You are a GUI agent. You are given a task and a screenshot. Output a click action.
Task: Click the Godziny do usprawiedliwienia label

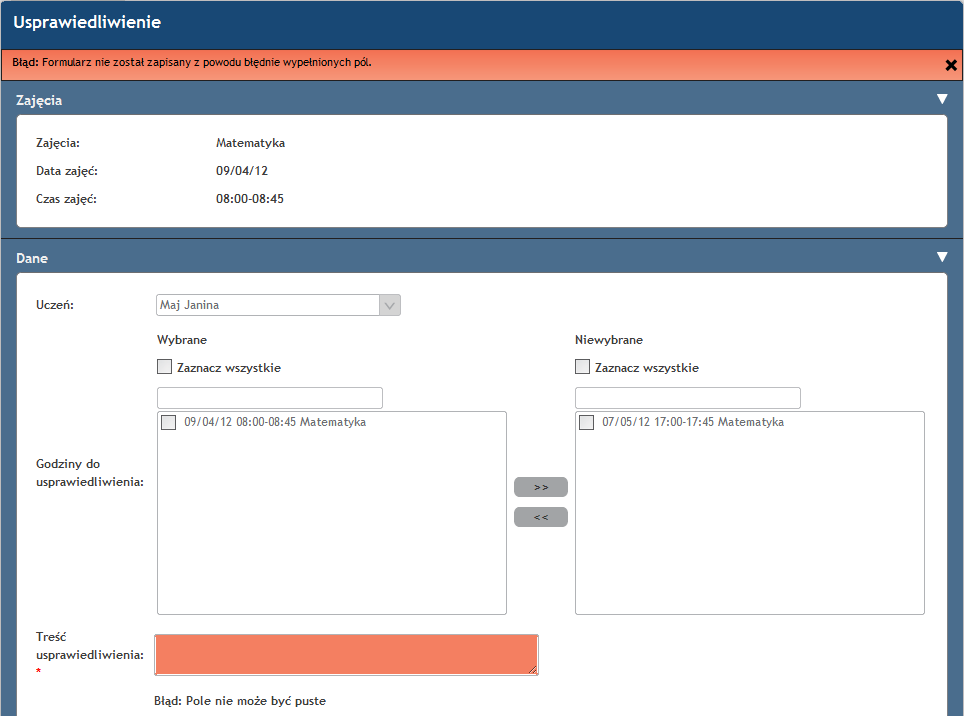(x=90, y=473)
